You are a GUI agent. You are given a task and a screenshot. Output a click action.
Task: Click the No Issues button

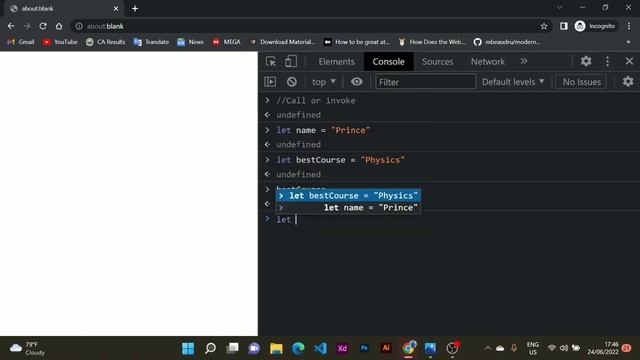(582, 82)
